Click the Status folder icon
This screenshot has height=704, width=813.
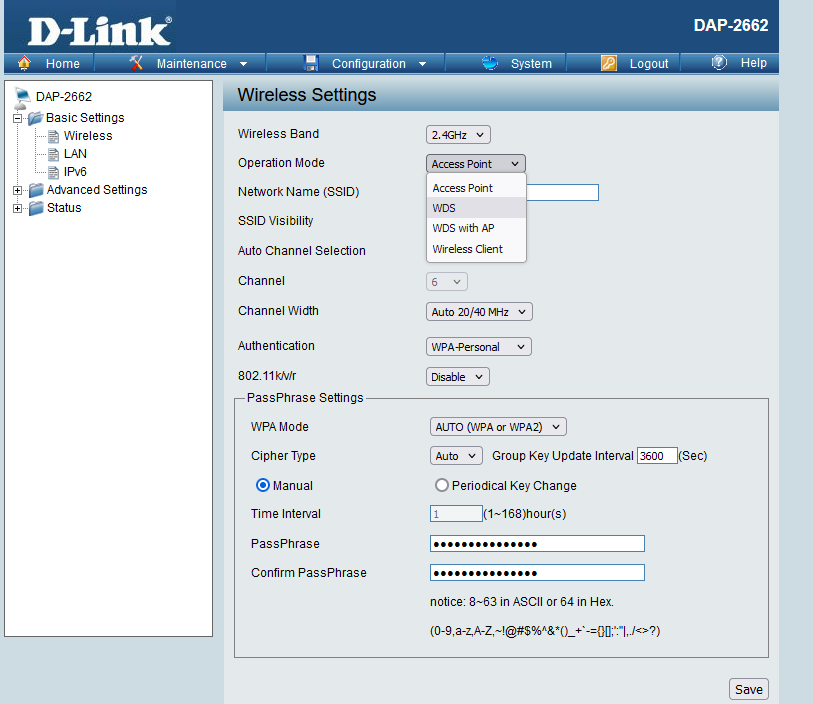(x=36, y=208)
